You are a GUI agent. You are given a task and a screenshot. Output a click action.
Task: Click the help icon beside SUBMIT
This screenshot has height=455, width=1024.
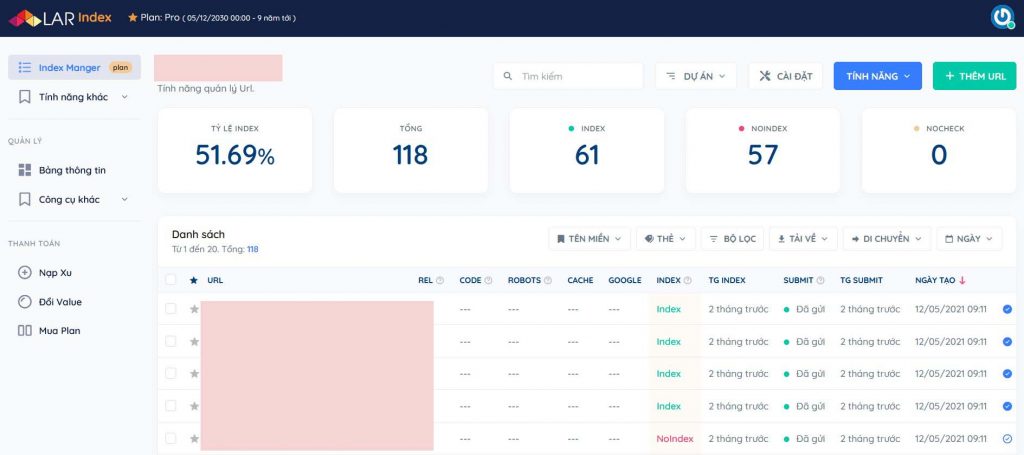click(x=820, y=281)
